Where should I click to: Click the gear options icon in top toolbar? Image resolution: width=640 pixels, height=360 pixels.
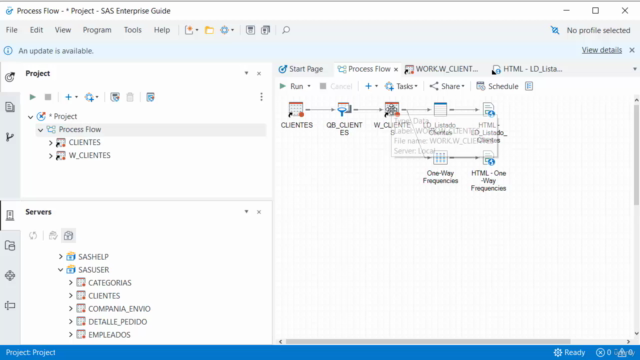tap(224, 30)
